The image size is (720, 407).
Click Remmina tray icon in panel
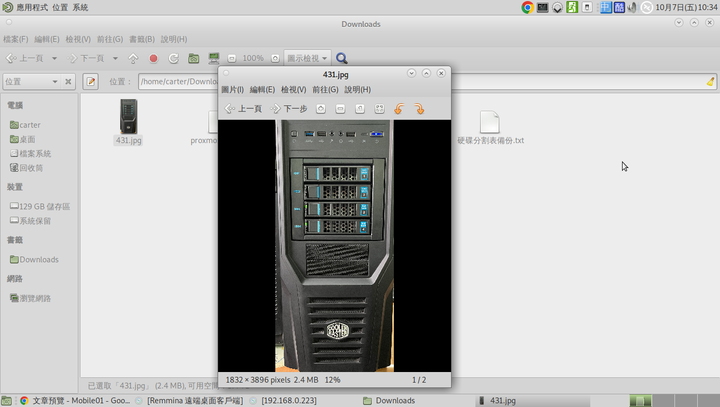click(647, 7)
